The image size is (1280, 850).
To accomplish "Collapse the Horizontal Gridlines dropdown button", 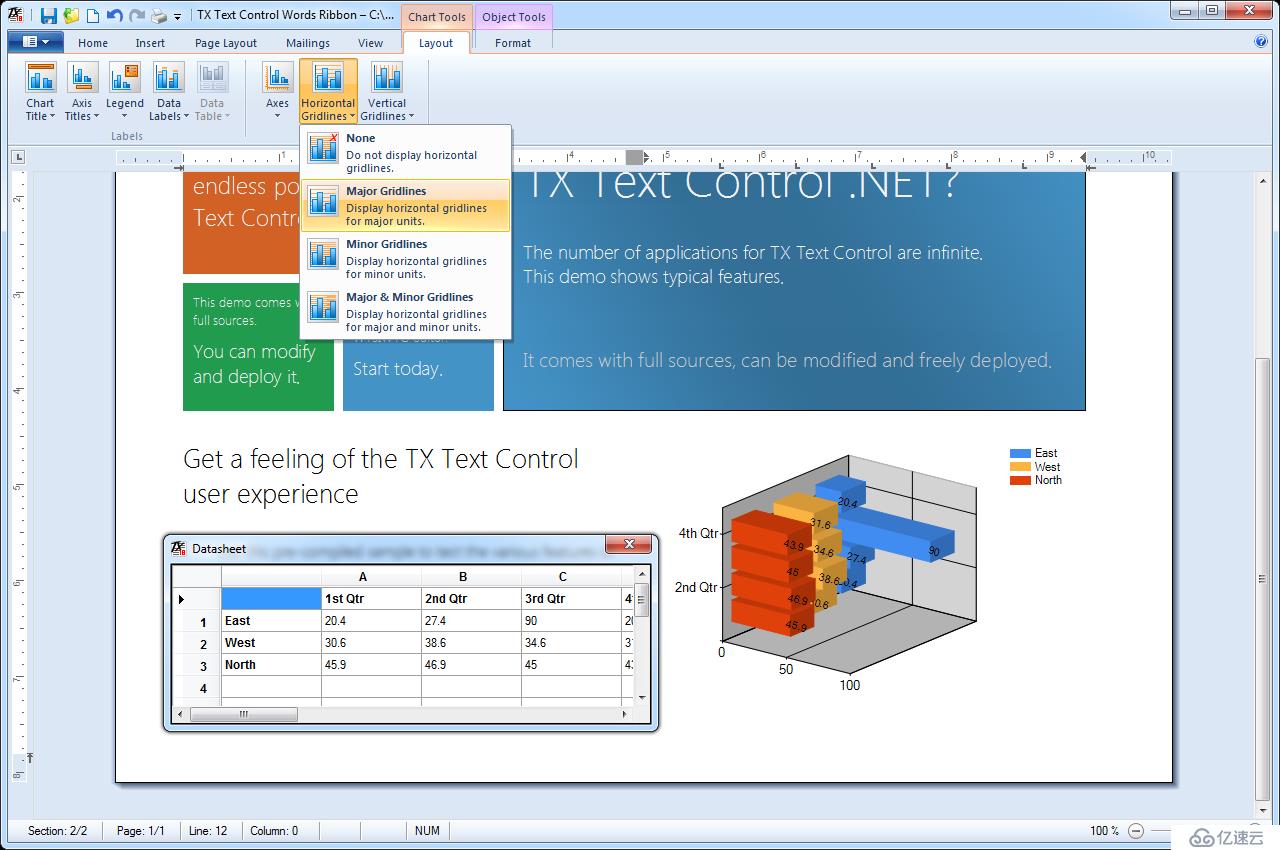I will pos(328,91).
